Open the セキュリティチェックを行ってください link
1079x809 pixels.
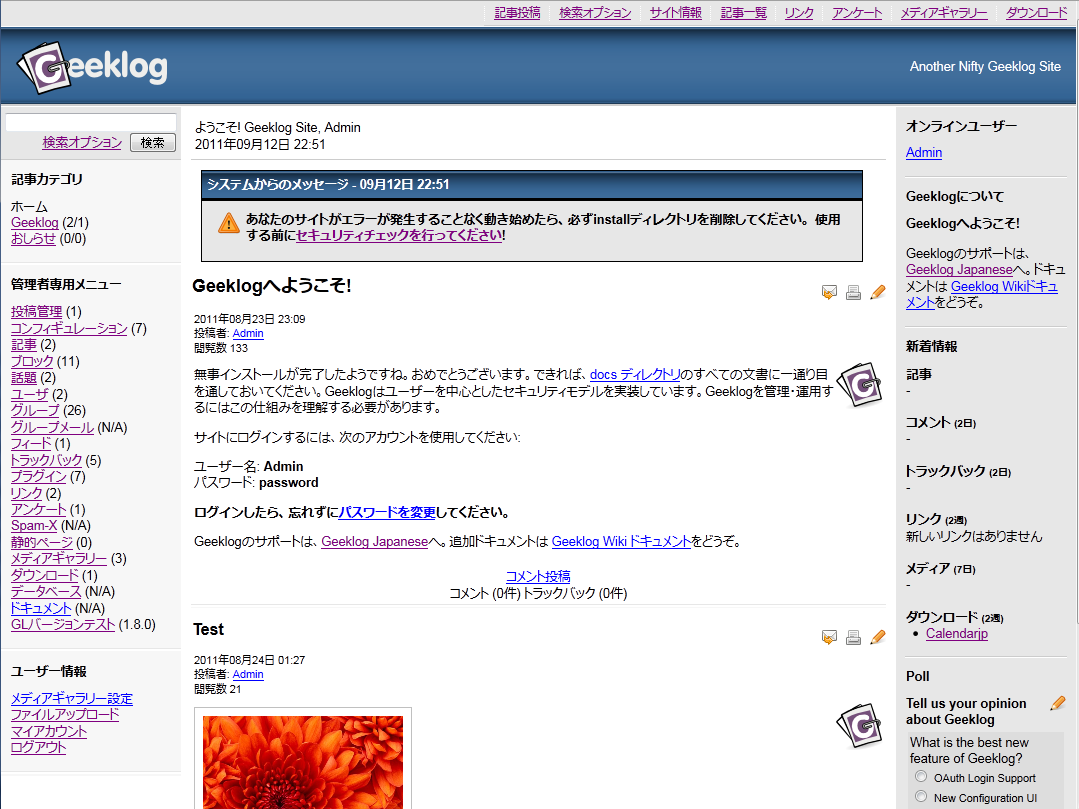pos(399,236)
